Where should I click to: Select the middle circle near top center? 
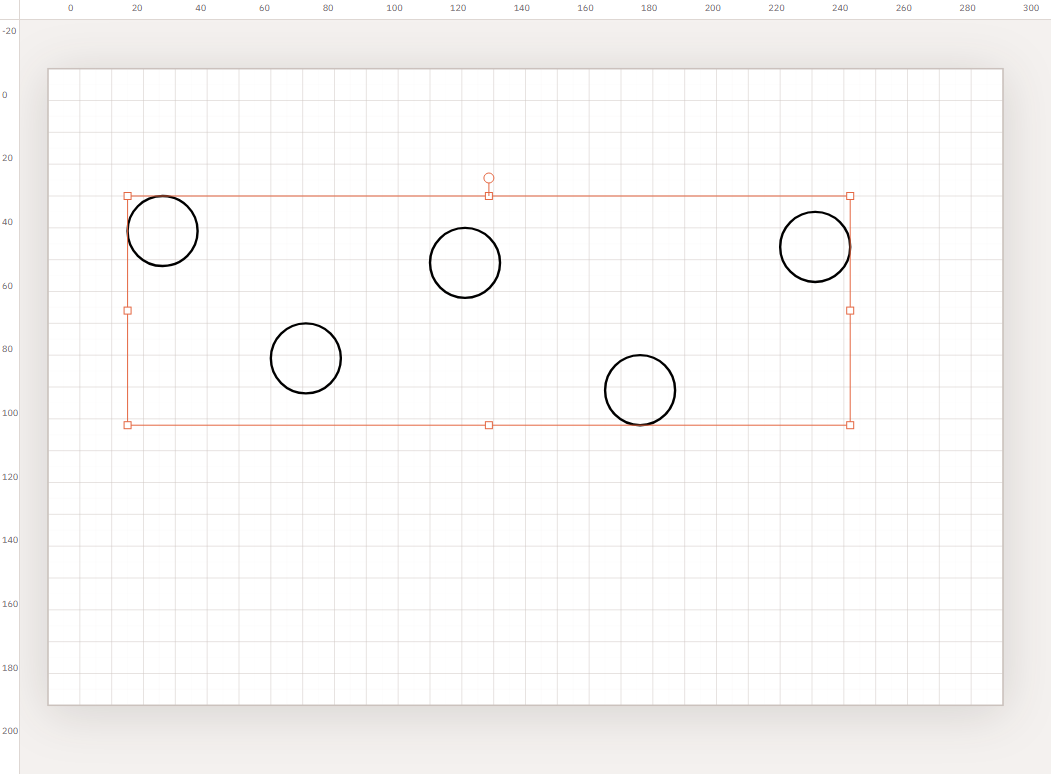click(x=465, y=263)
